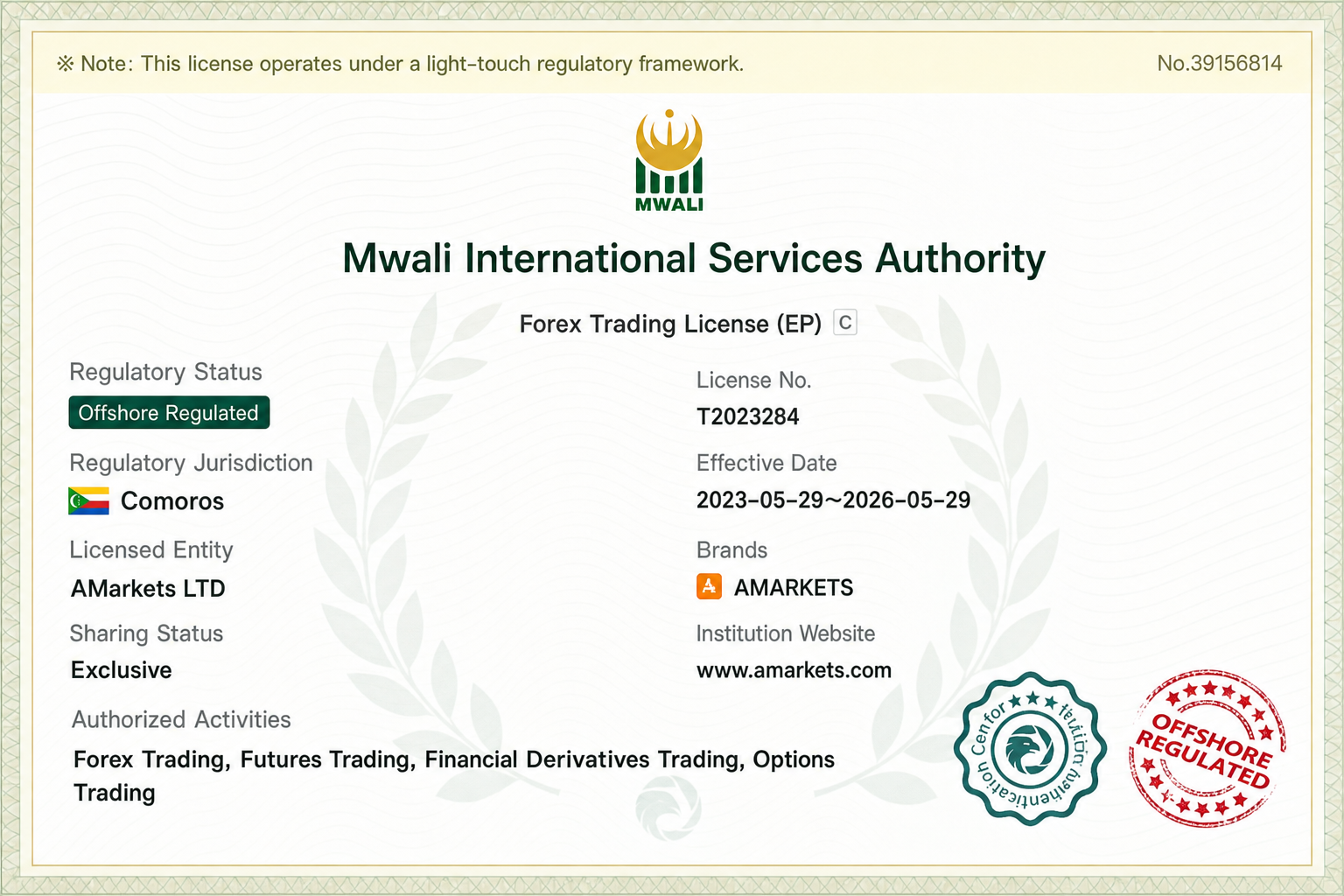The width and height of the screenshot is (1344, 896).
Task: Click the Mwali International Services Authority title
Action: [694, 259]
